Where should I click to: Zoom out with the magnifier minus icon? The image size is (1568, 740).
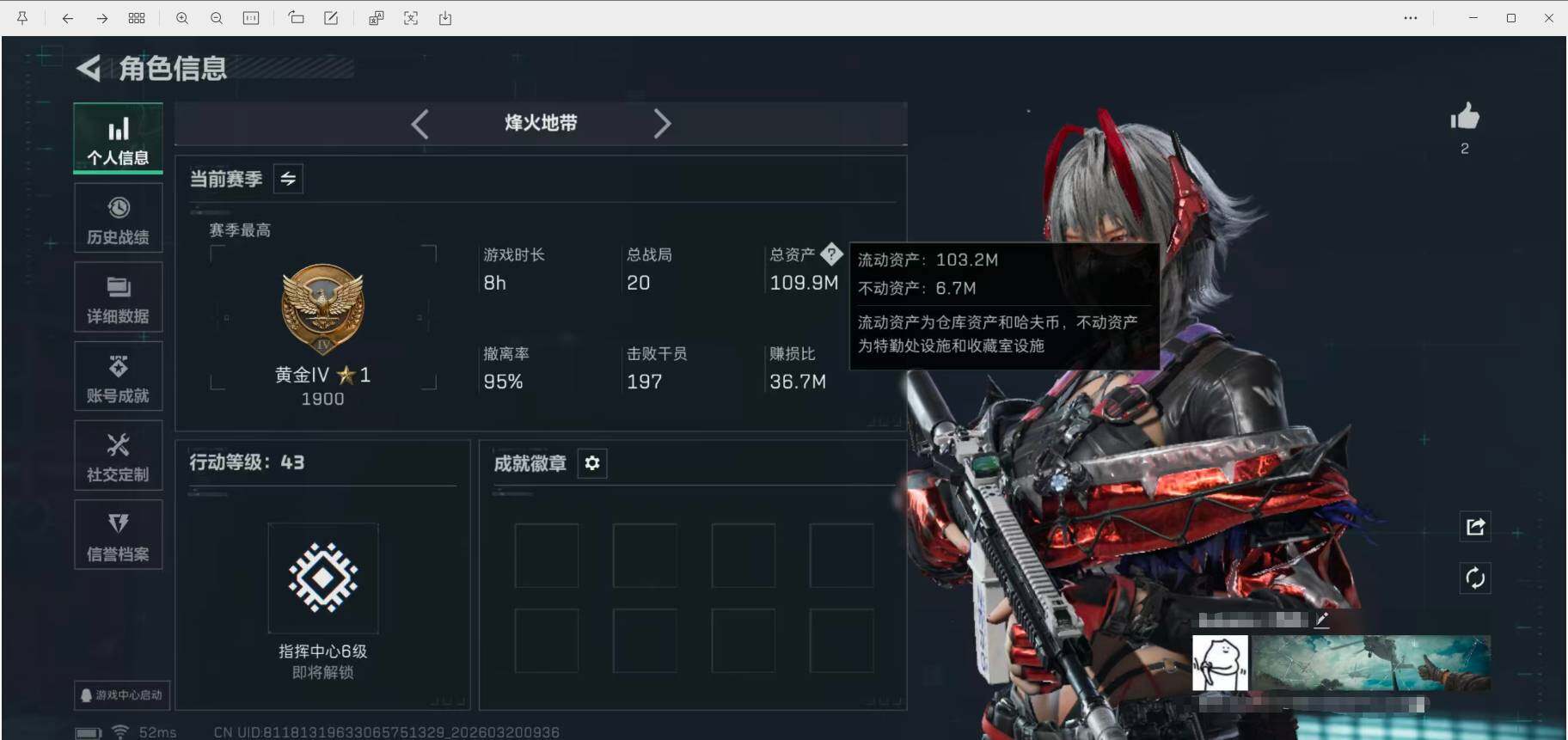pyautogui.click(x=217, y=18)
